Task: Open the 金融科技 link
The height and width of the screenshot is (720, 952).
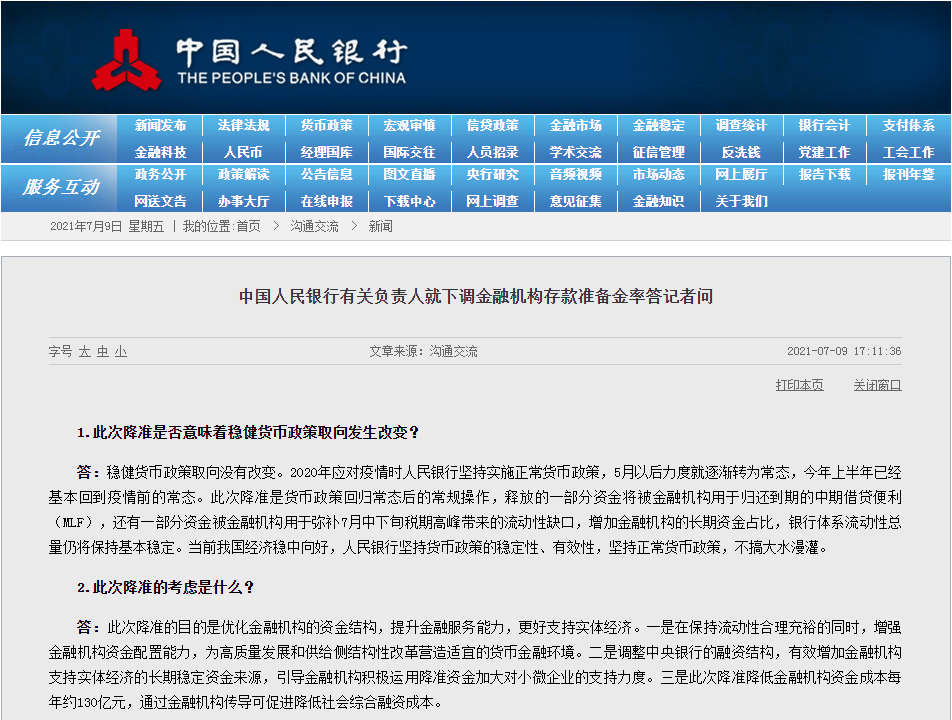Action: (160, 152)
